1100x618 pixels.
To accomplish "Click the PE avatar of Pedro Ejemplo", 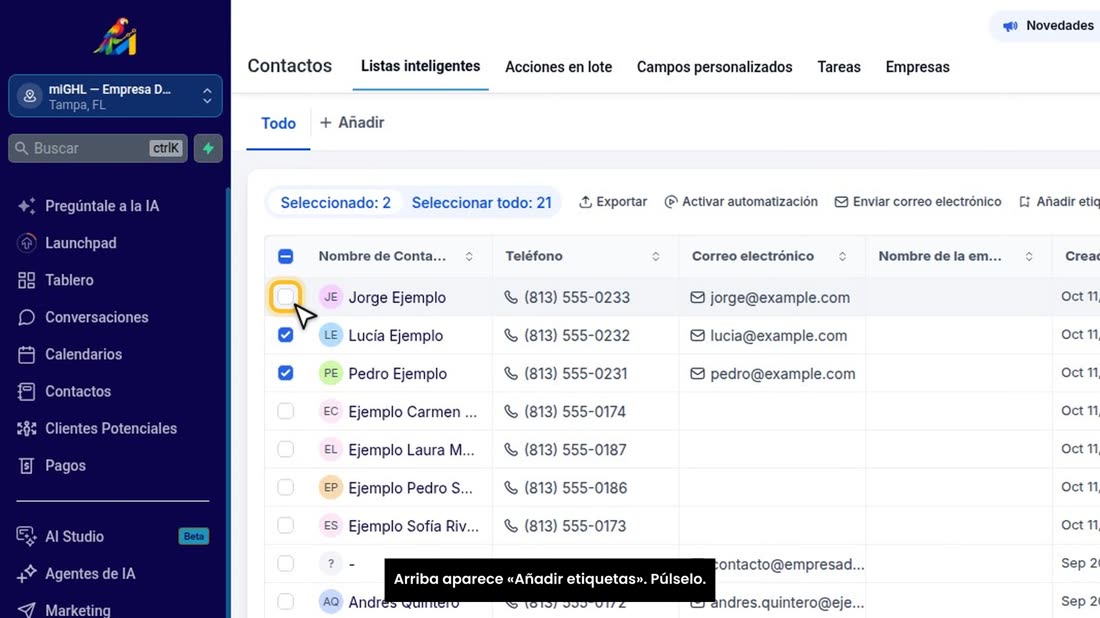I will 330,373.
